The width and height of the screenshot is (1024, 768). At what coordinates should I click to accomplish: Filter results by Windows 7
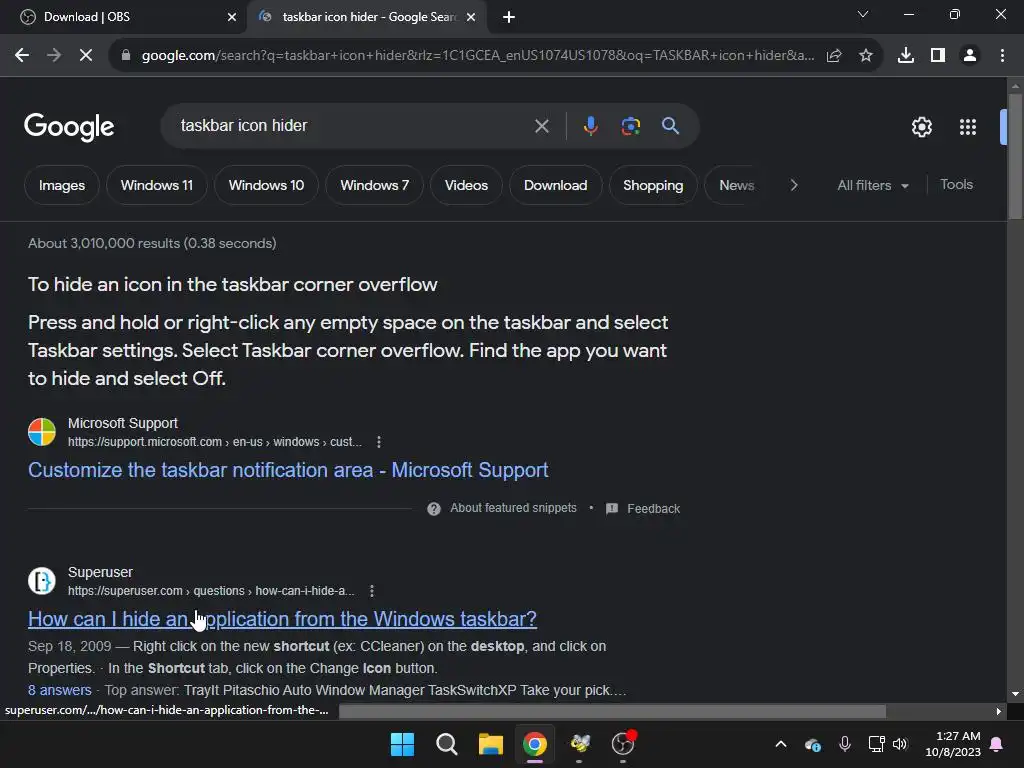375,185
